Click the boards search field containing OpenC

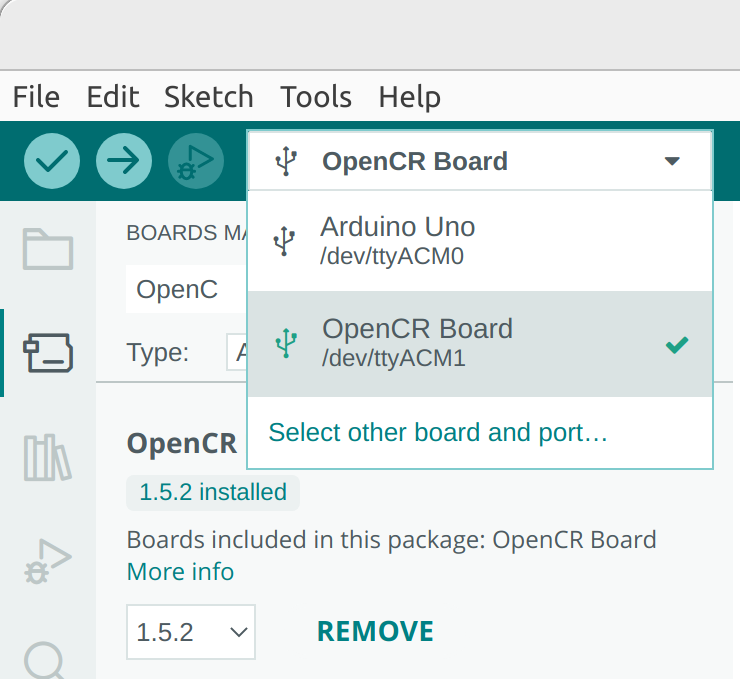186,289
